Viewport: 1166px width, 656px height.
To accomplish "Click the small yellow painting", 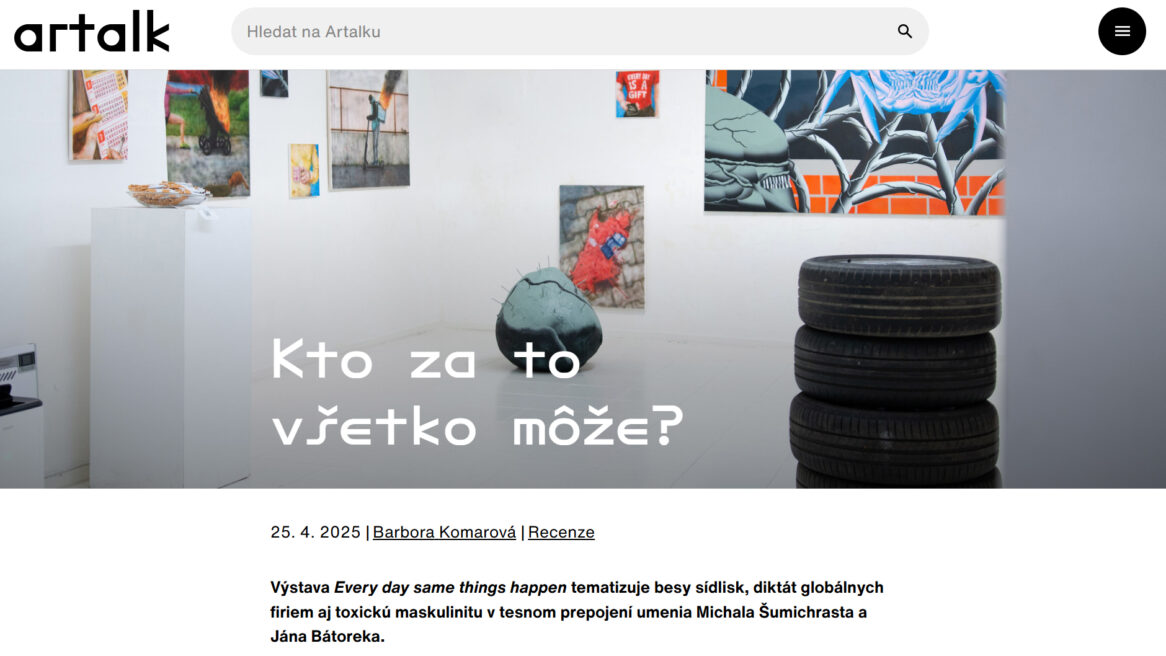I will [304, 170].
